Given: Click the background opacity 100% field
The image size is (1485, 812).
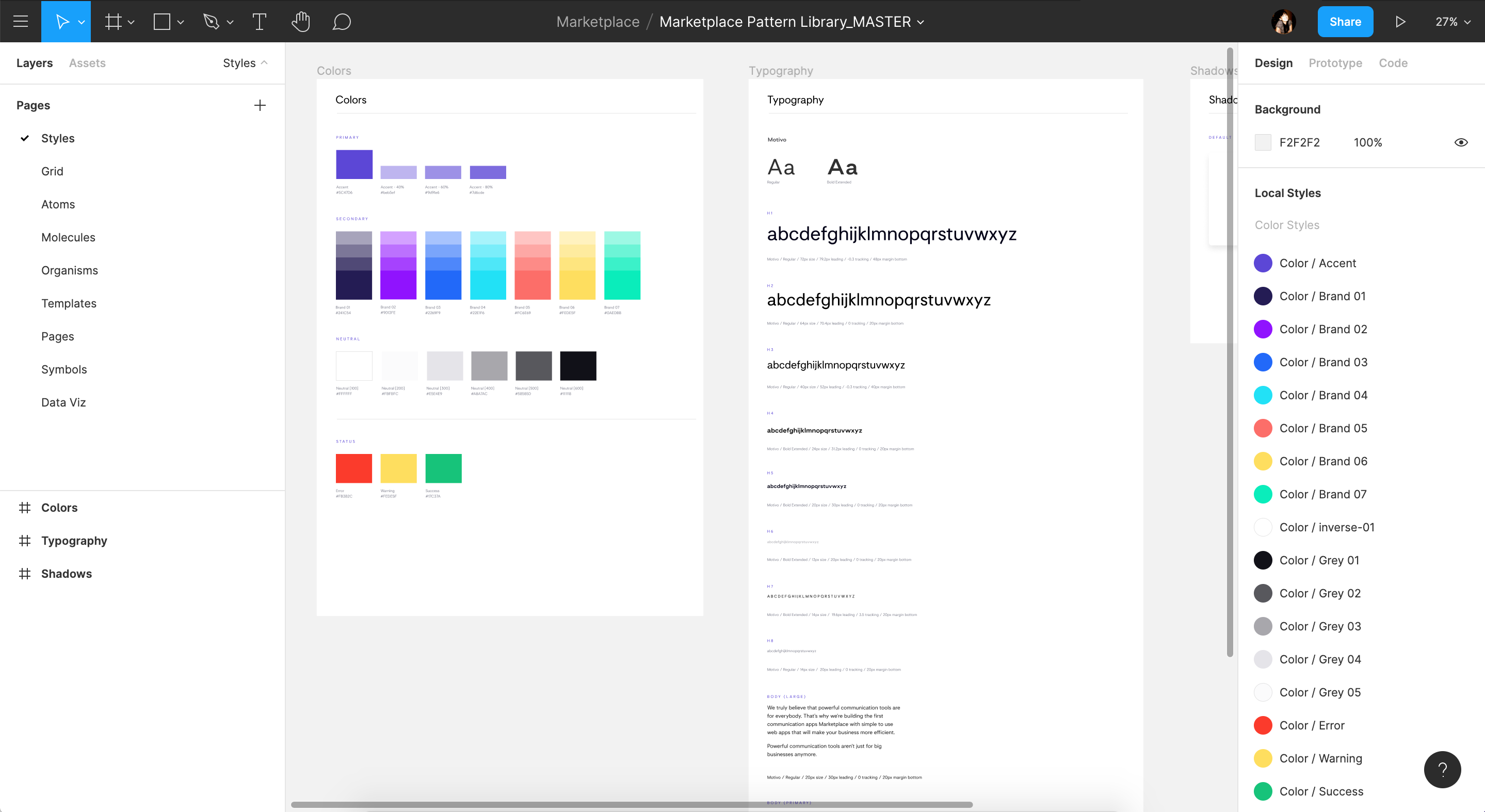Looking at the screenshot, I should (1367, 142).
